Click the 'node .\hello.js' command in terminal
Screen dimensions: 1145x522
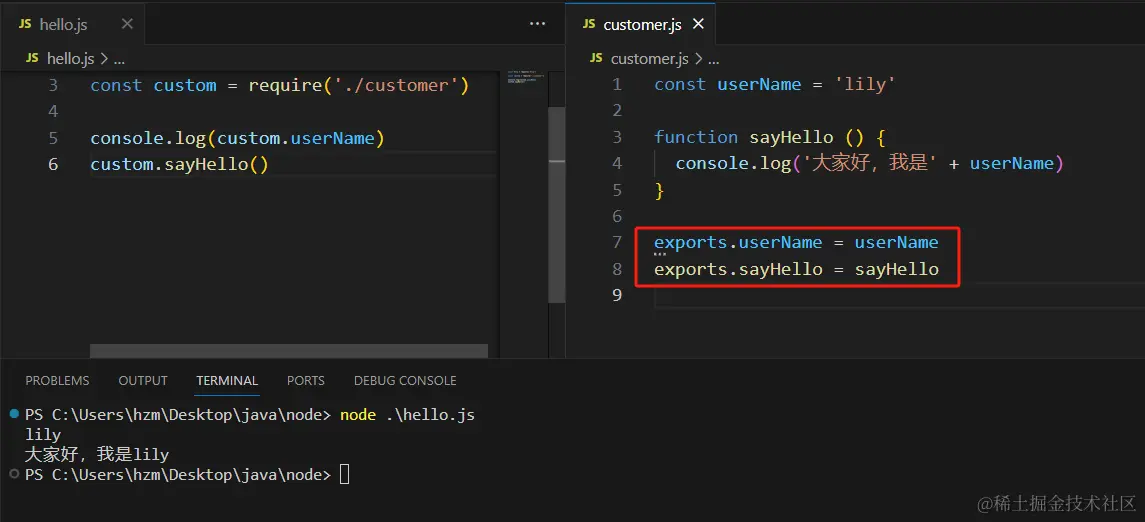click(x=407, y=415)
